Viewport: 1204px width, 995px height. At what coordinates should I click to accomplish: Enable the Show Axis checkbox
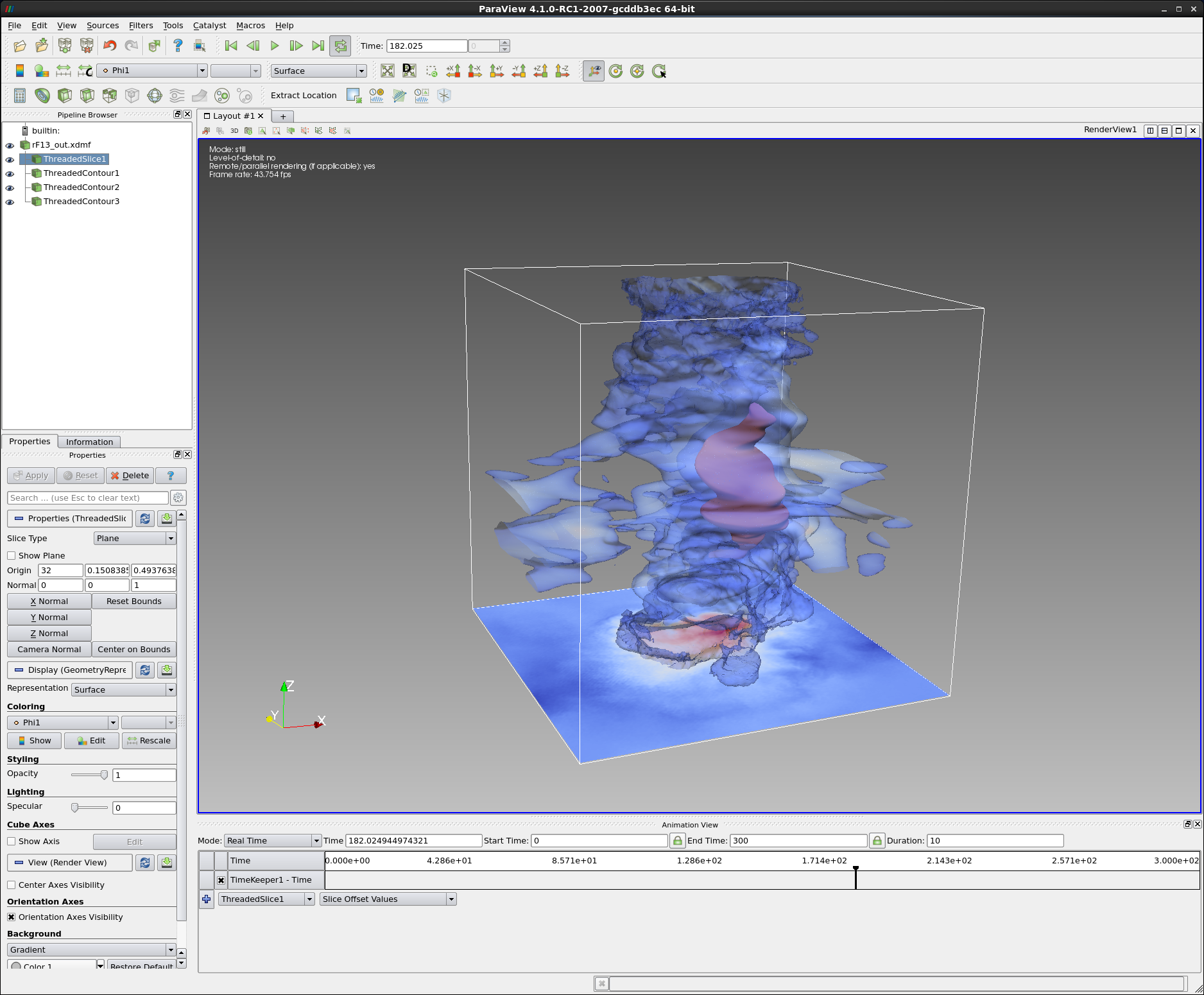(x=12, y=841)
